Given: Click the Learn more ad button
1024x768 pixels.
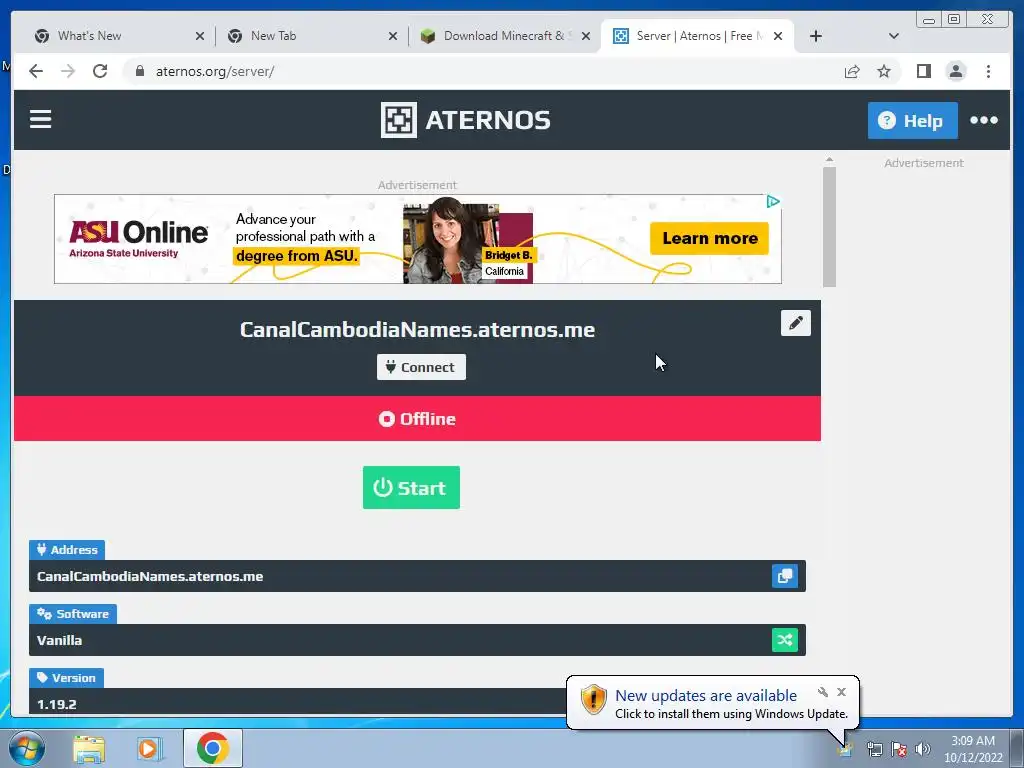Looking at the screenshot, I should click(709, 238).
